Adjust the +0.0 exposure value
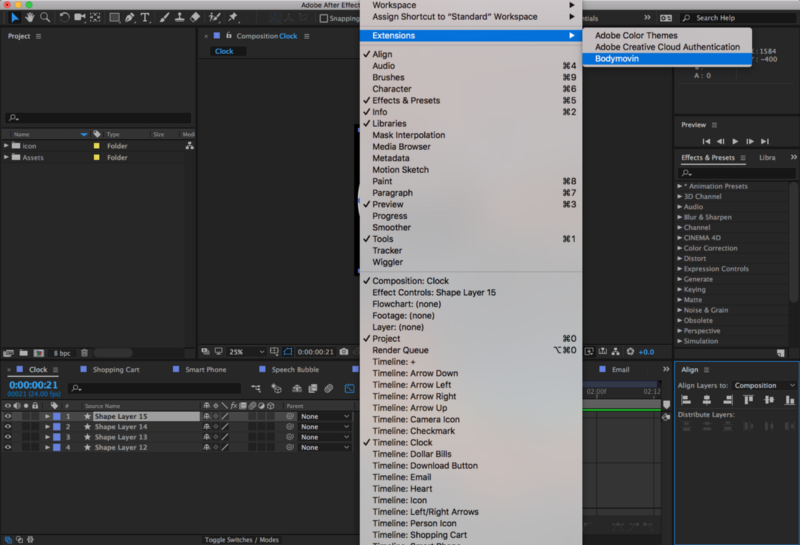 point(646,352)
